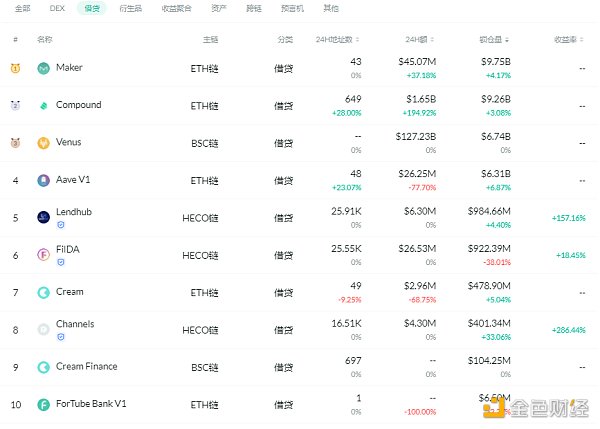The height and width of the screenshot is (429, 600).
Task: Click the gold first-place medal icon
Action: click(x=15, y=68)
